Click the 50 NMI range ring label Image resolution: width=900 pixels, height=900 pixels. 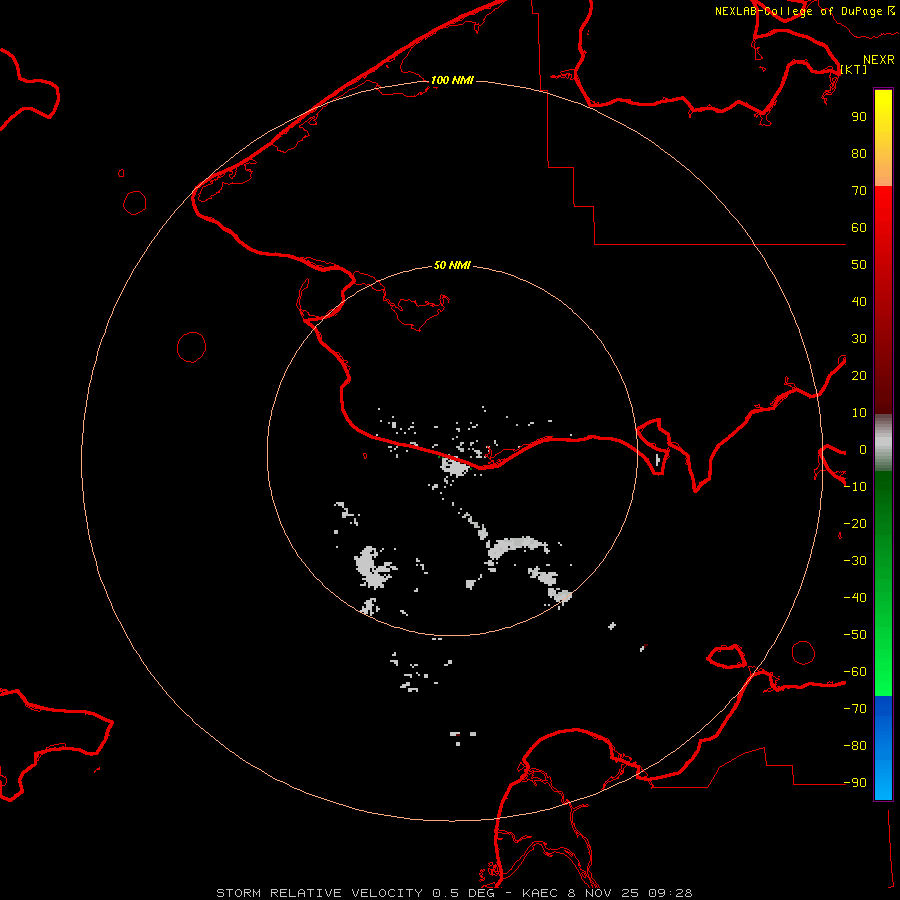(452, 265)
